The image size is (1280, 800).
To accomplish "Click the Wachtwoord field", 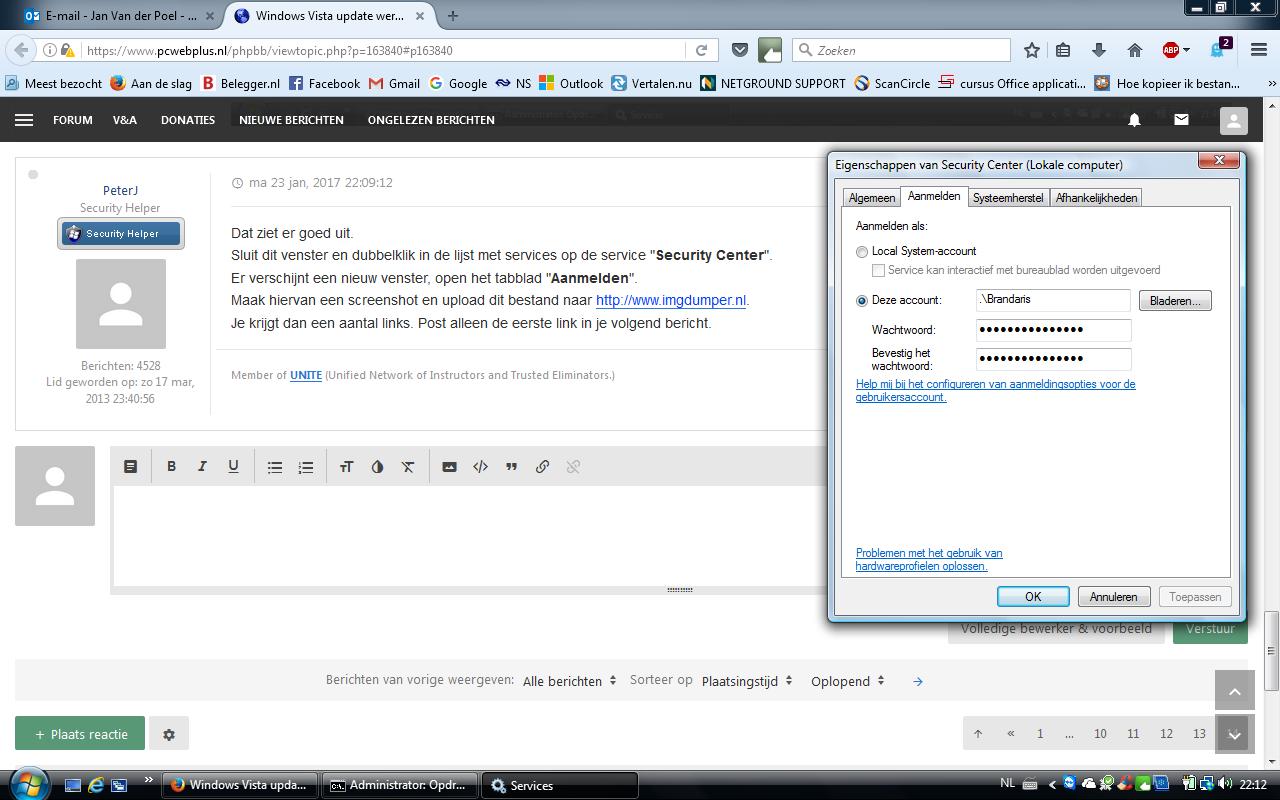I will pos(1054,330).
